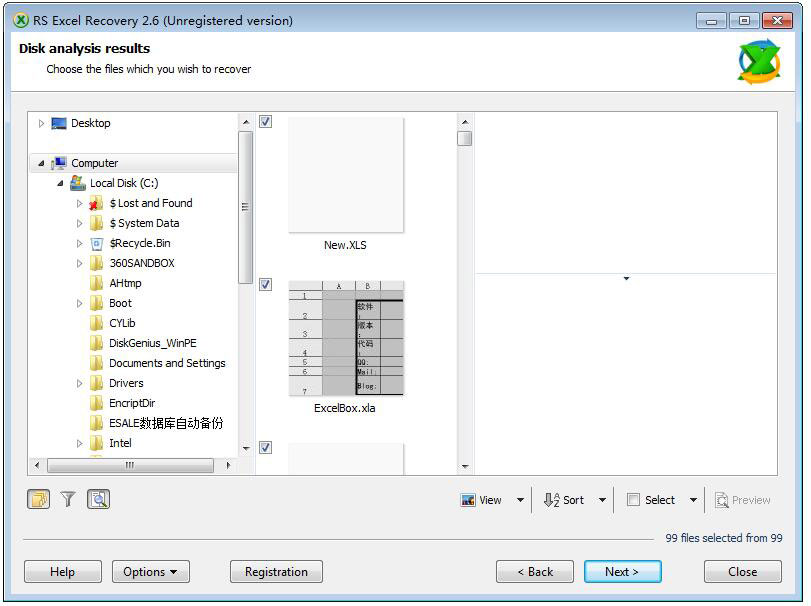Click the folder tree view icon
Image resolution: width=811 pixels, height=606 pixels.
click(x=38, y=499)
